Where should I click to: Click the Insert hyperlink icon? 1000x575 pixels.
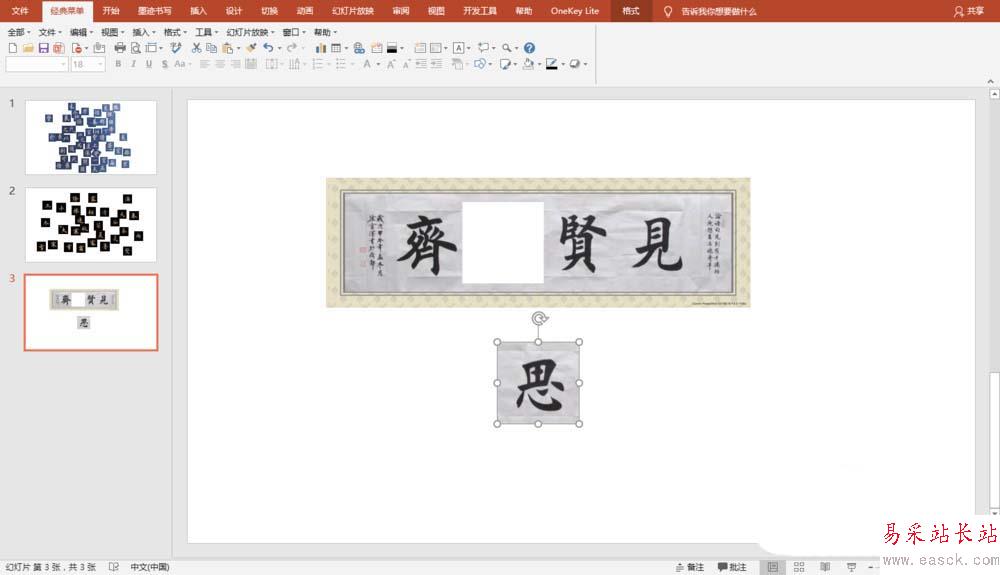click(x=359, y=48)
